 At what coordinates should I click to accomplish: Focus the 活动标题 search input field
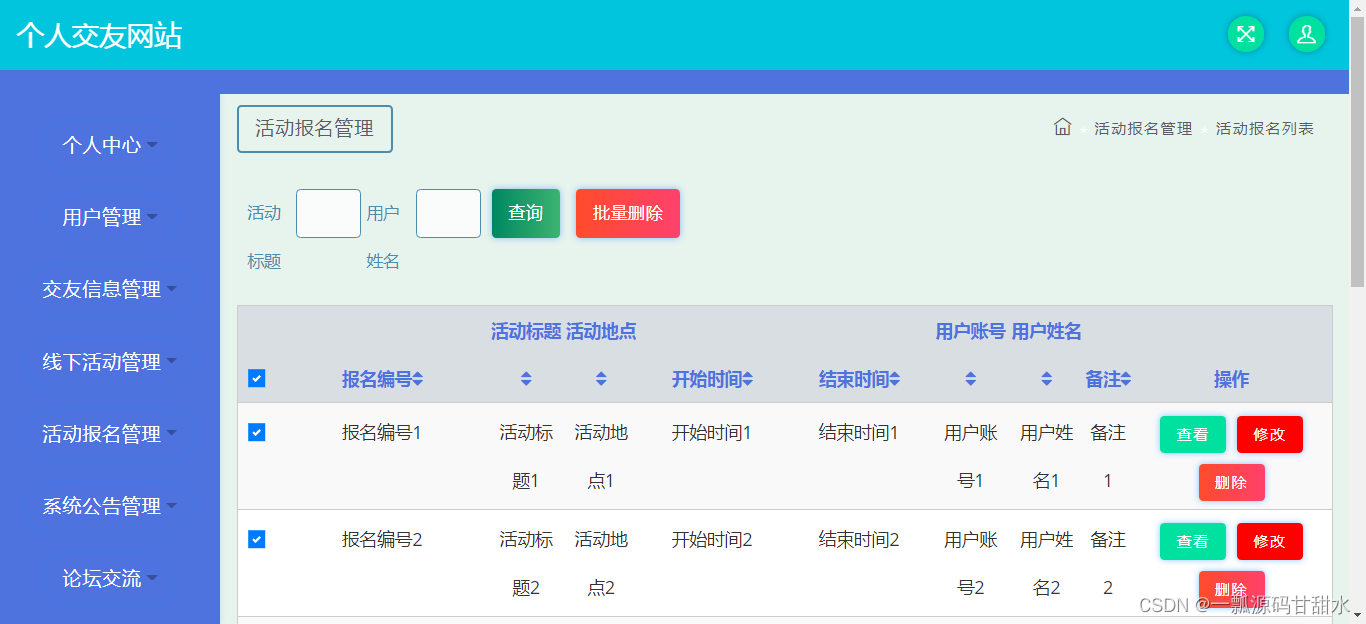(328, 213)
